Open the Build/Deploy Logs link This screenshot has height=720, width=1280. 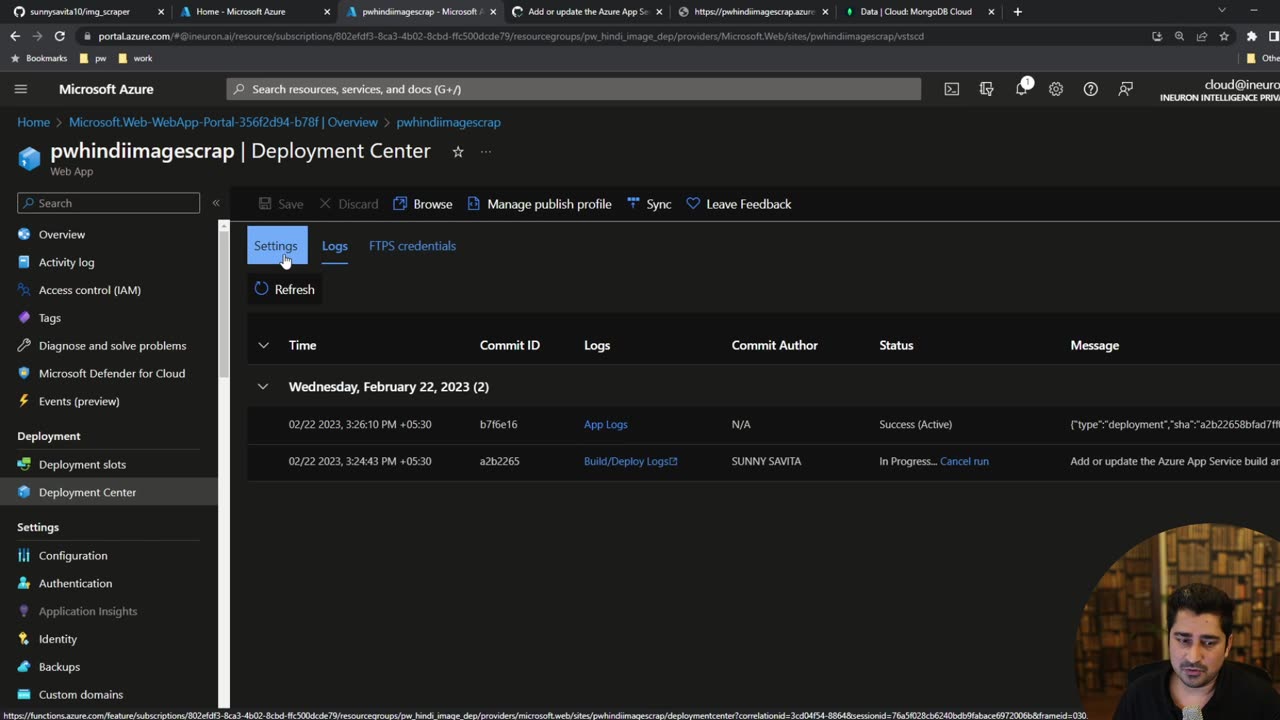pos(631,461)
